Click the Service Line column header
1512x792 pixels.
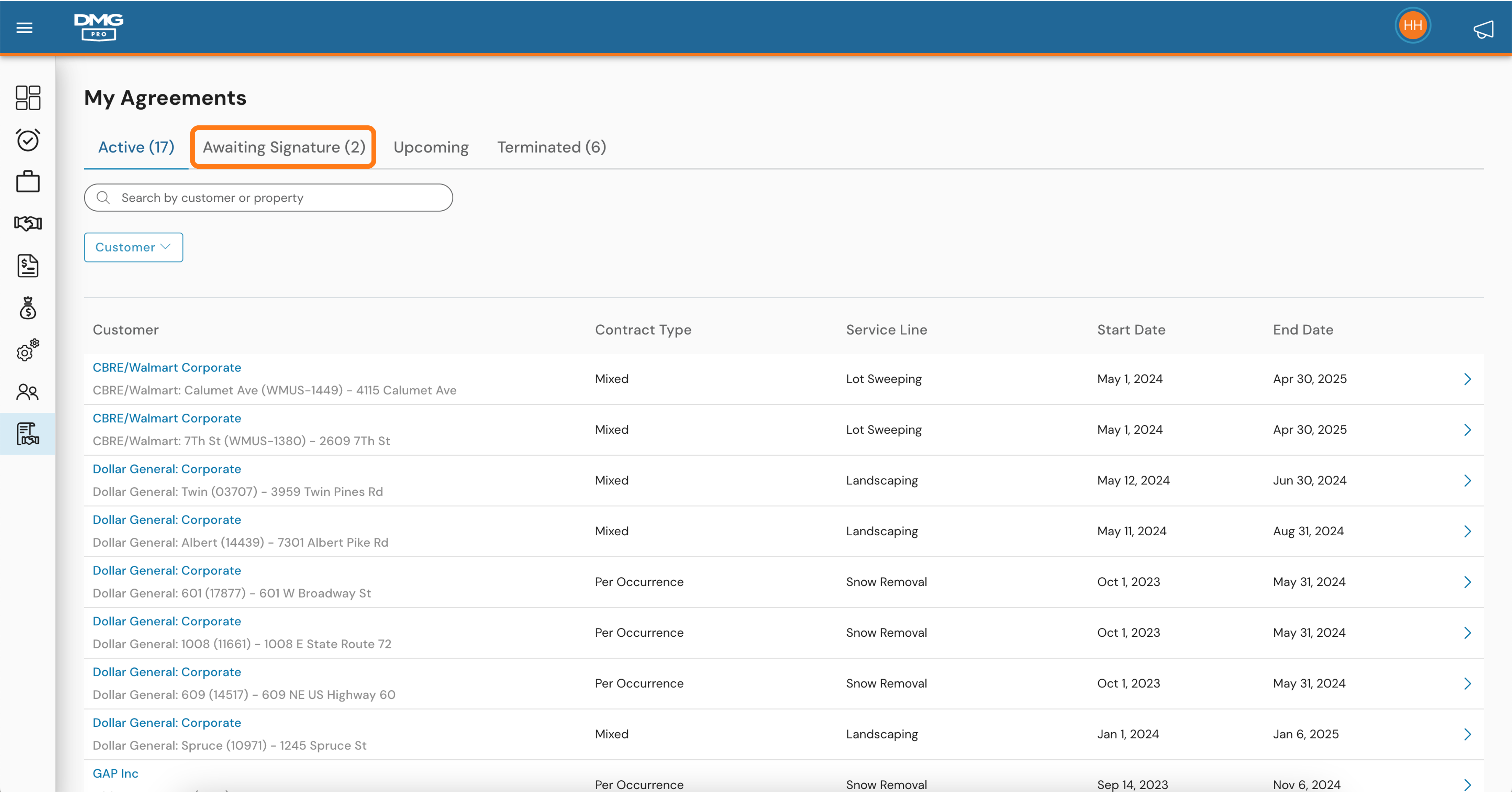(886, 330)
